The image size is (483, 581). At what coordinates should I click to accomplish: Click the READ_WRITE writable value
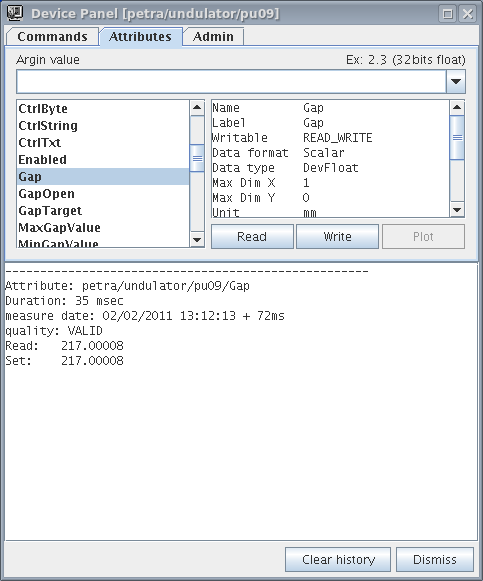(337, 138)
